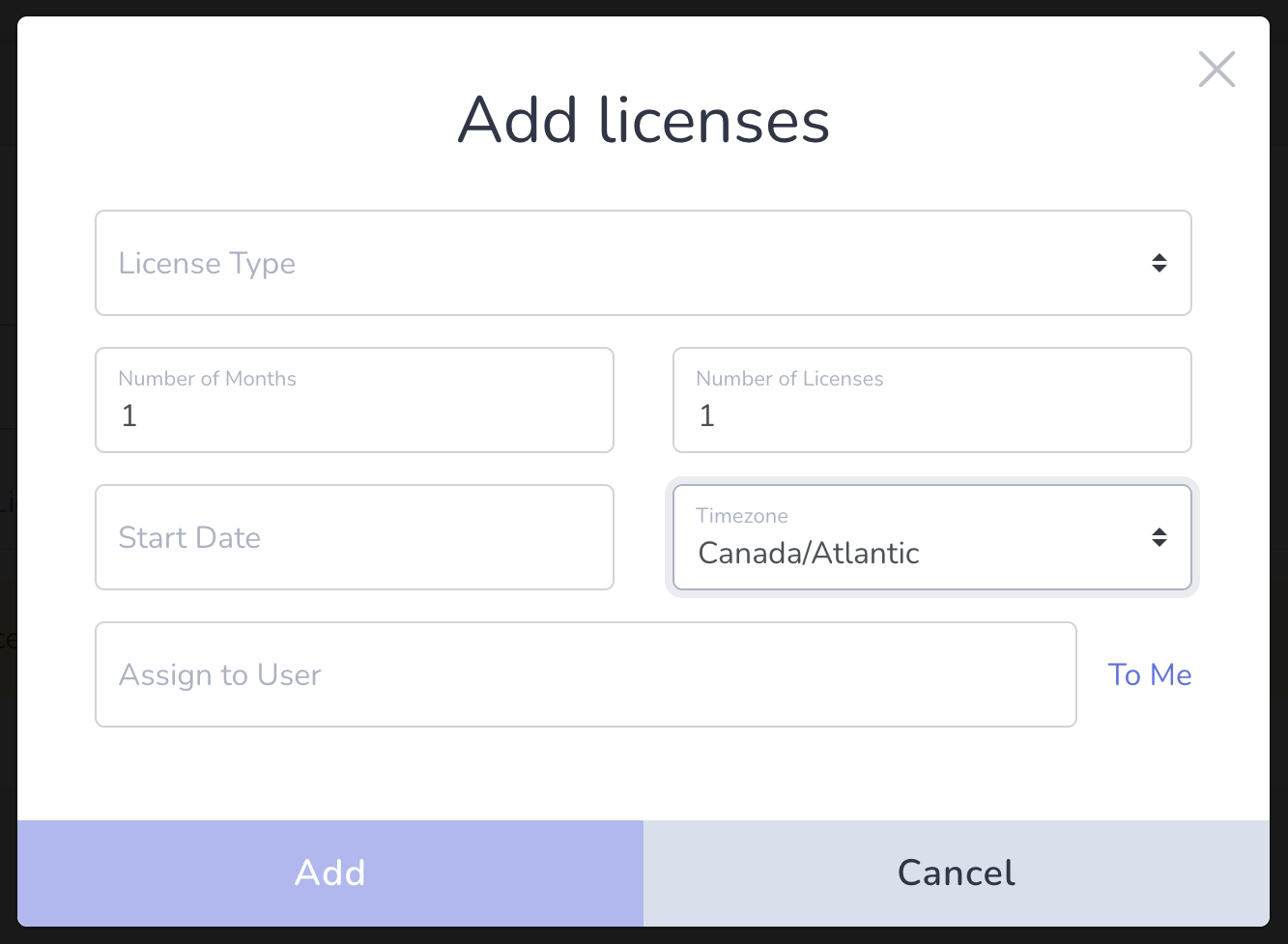Assign licenses using the To Me link
This screenshot has width=1288, height=944.
click(x=1150, y=674)
